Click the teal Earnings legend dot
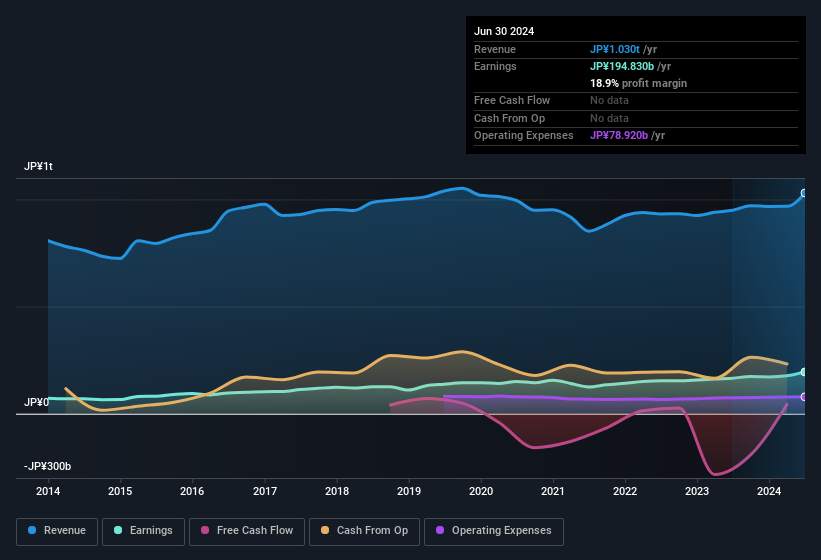Image resolution: width=821 pixels, height=560 pixels. point(118,530)
